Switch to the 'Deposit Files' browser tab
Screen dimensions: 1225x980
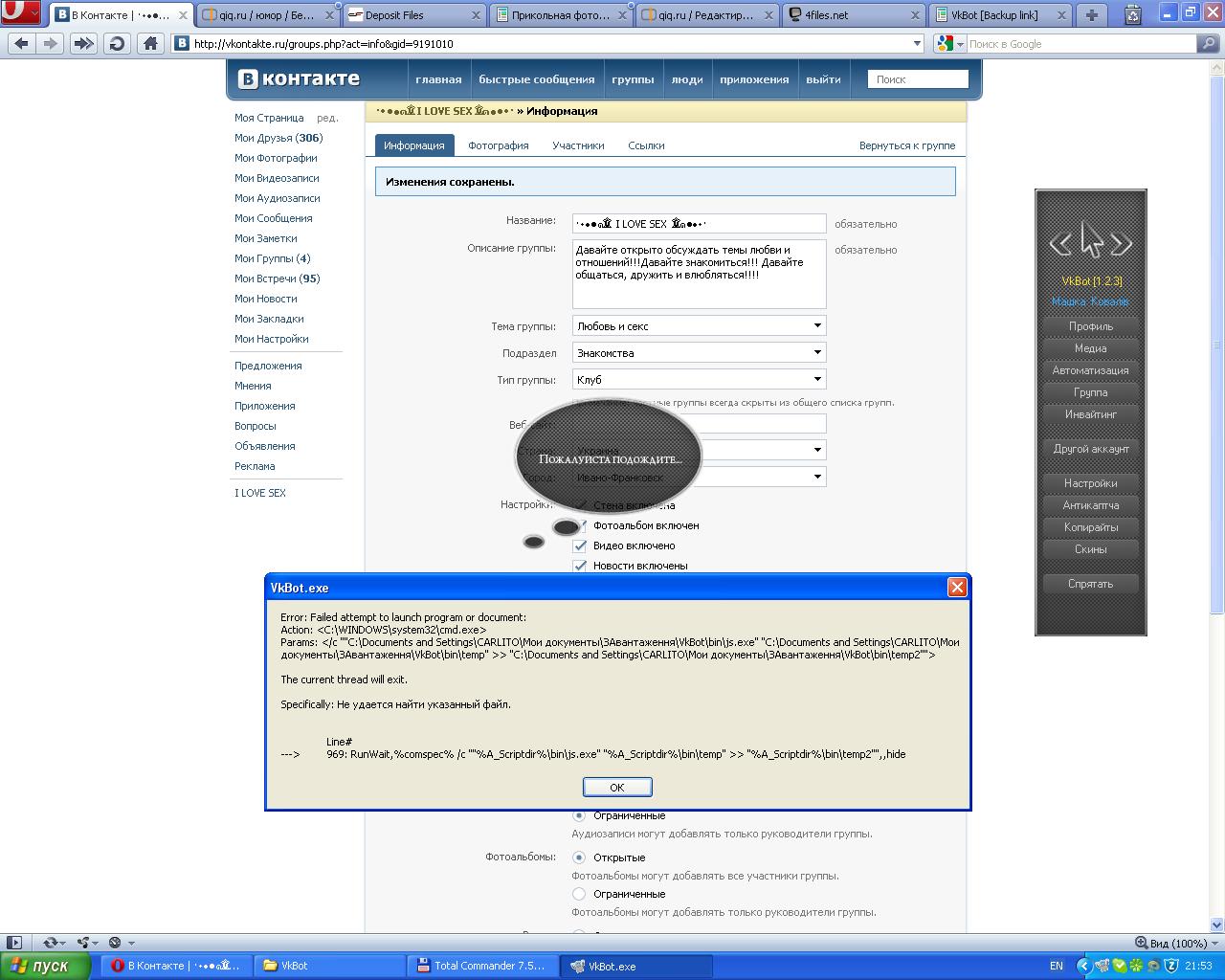pyautogui.click(x=415, y=15)
